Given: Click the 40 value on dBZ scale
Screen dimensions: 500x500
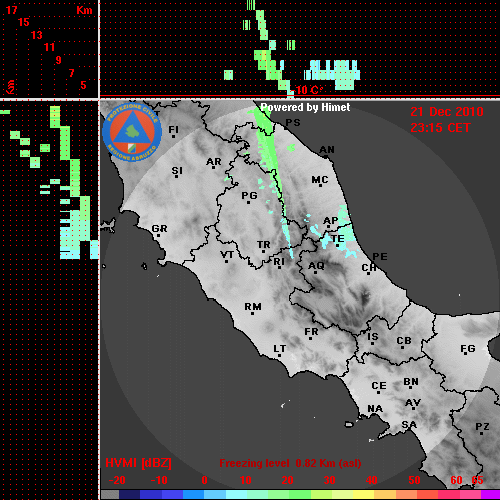Looking at the screenshot, I should click(372, 480).
